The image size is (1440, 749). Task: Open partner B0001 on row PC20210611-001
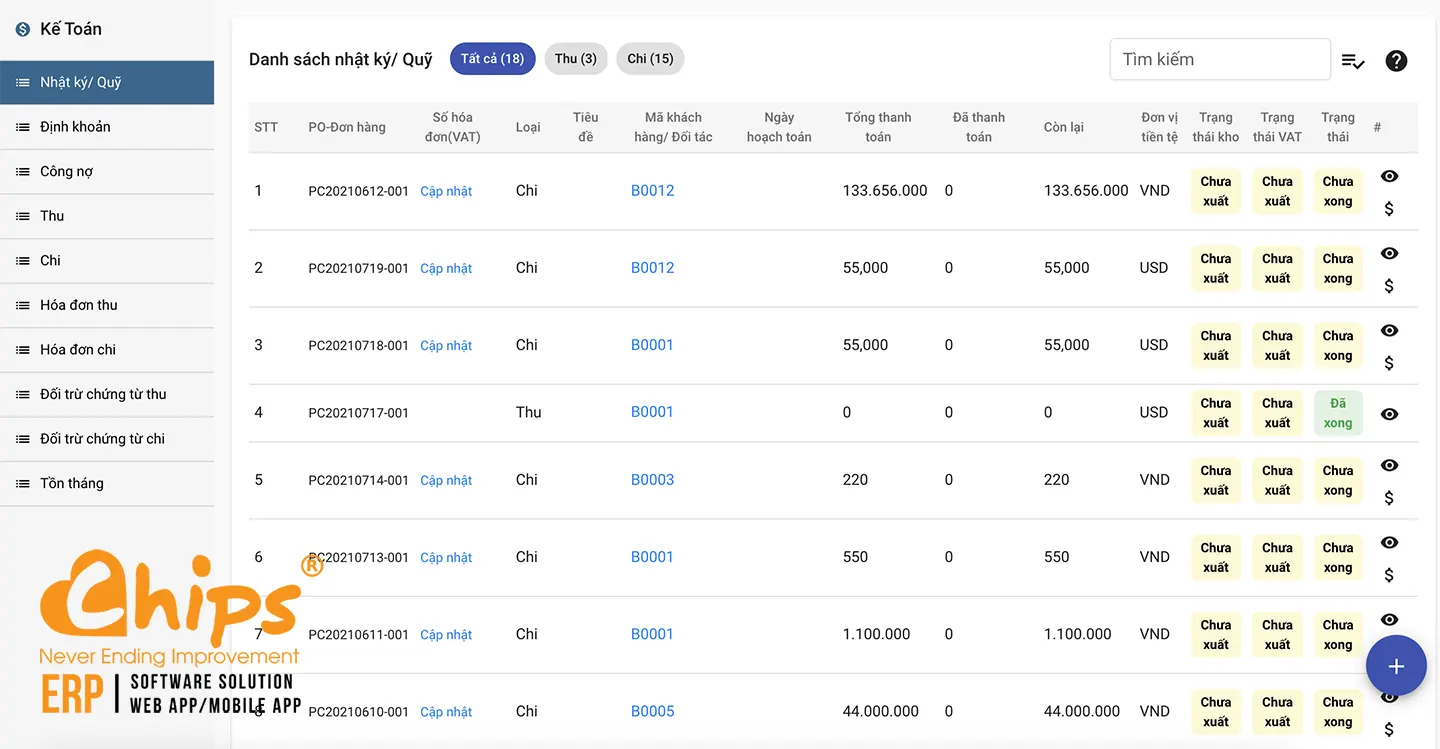click(x=652, y=633)
